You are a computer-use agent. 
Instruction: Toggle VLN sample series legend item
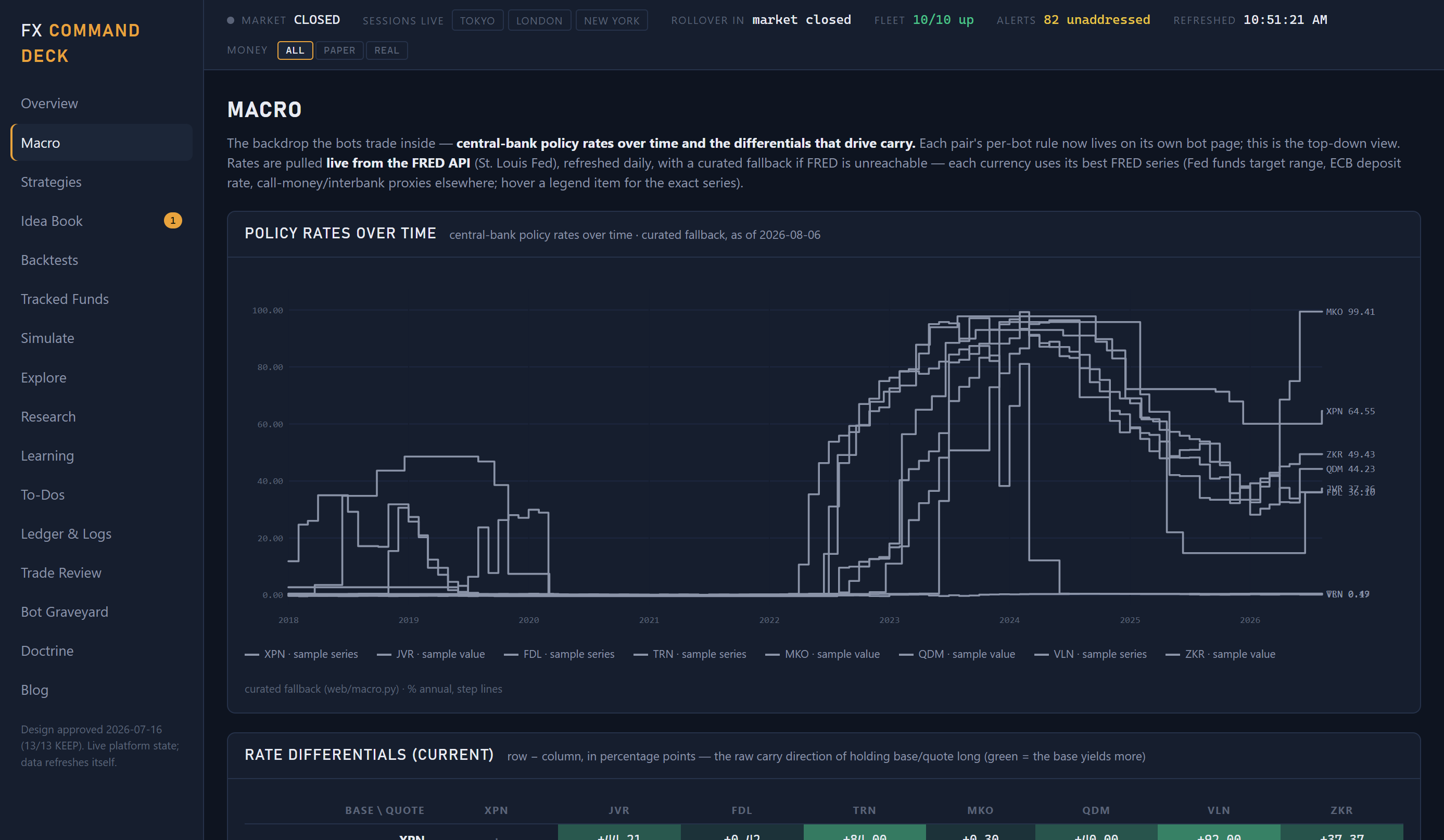point(1091,654)
